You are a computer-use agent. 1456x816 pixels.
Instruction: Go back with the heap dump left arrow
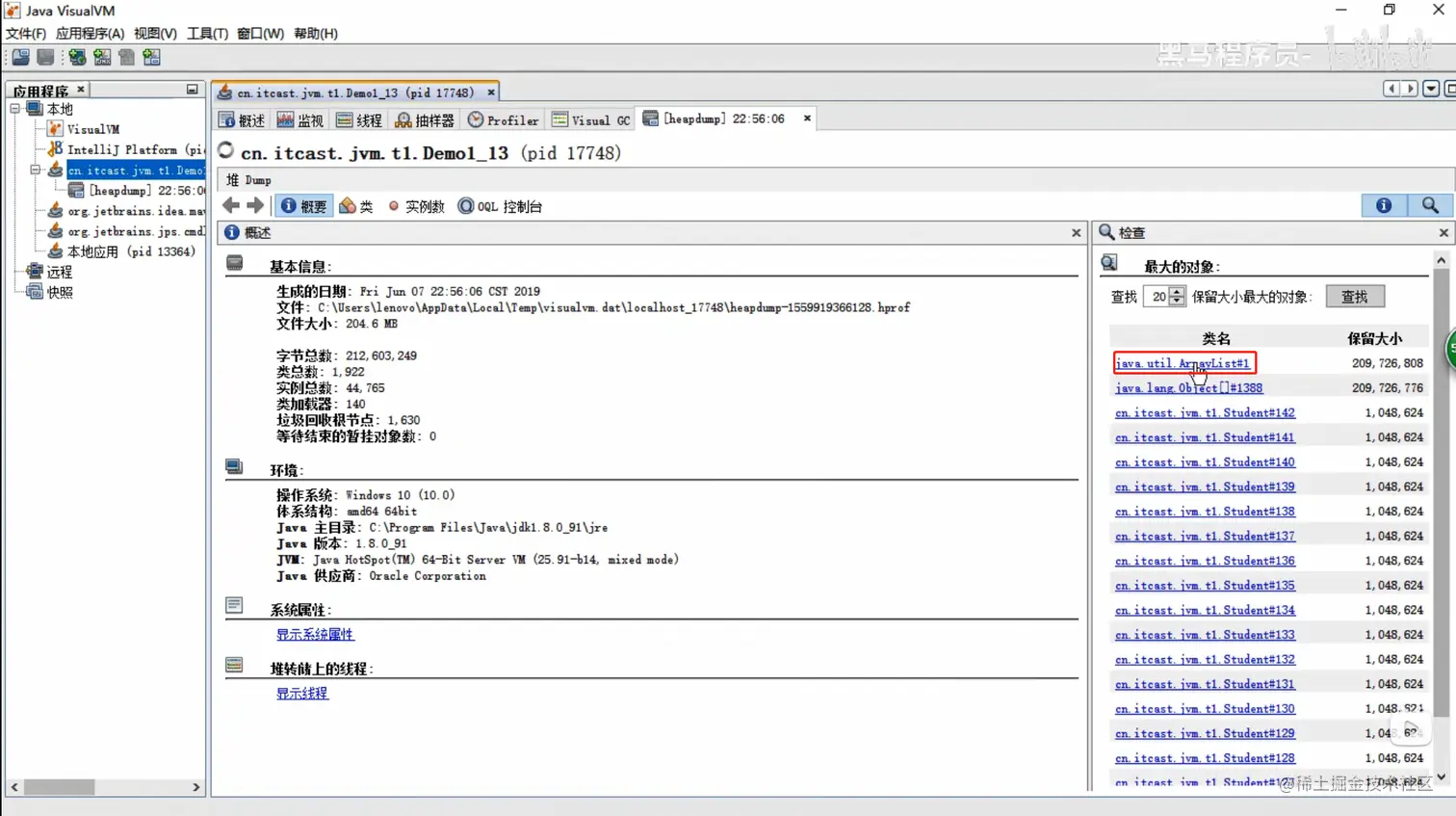click(x=231, y=205)
